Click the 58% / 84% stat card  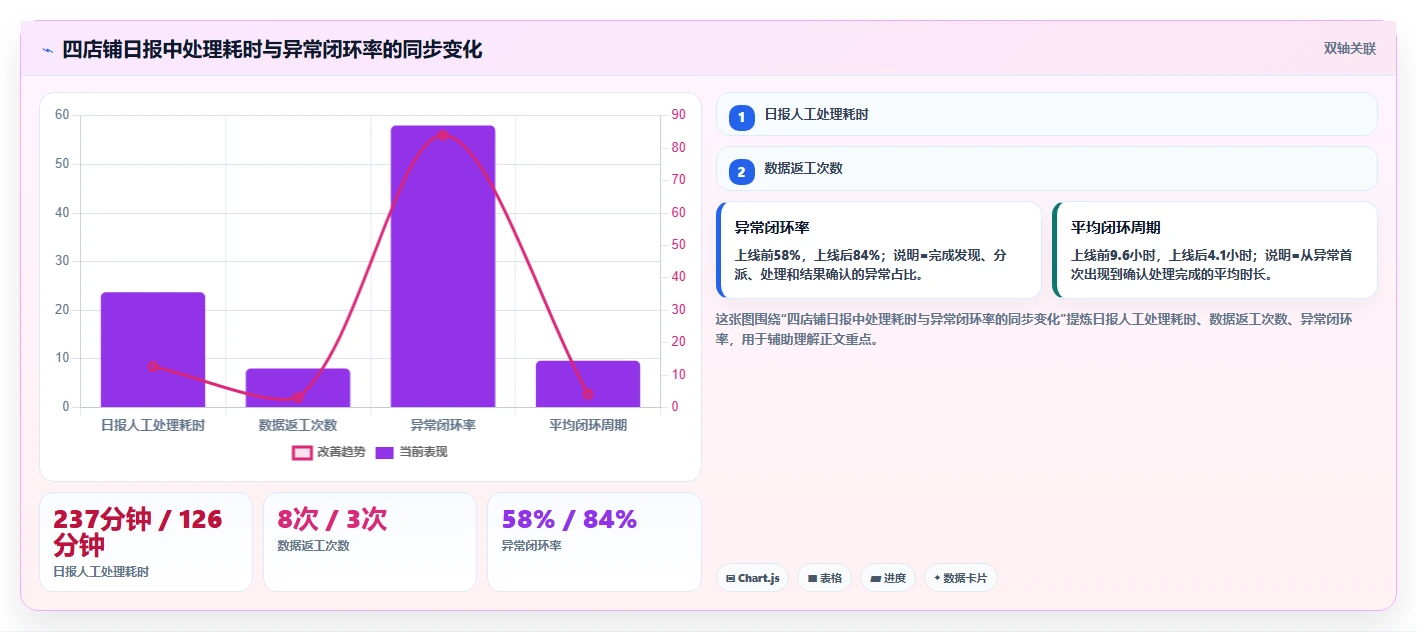[594, 542]
